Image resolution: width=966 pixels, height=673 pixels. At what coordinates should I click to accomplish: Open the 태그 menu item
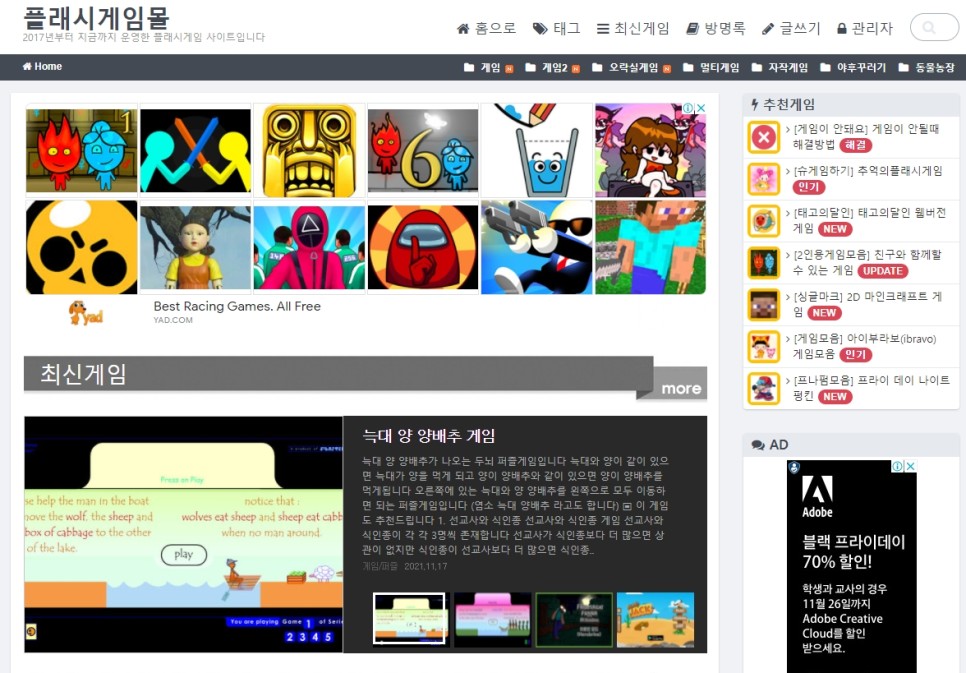point(557,28)
